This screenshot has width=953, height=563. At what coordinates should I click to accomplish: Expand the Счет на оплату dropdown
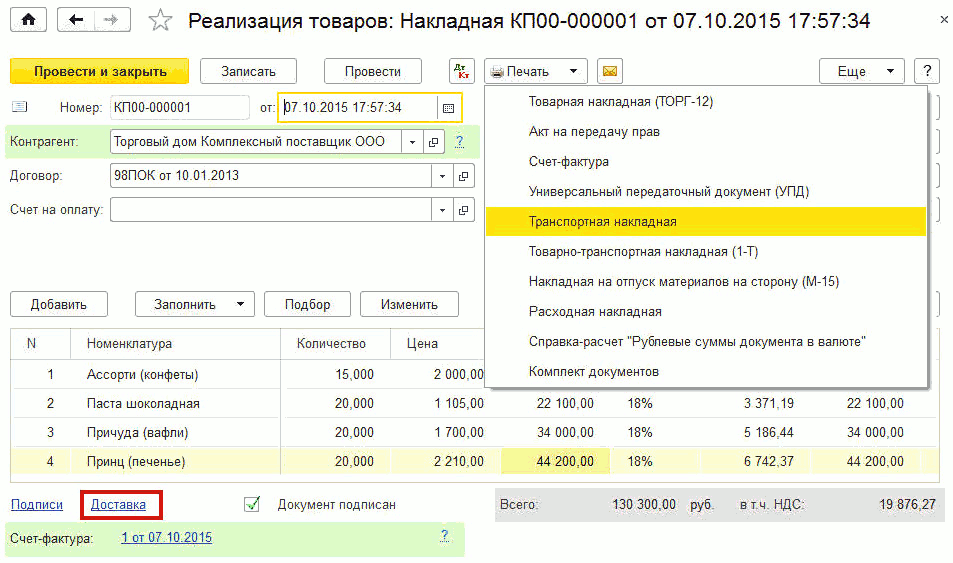click(442, 210)
